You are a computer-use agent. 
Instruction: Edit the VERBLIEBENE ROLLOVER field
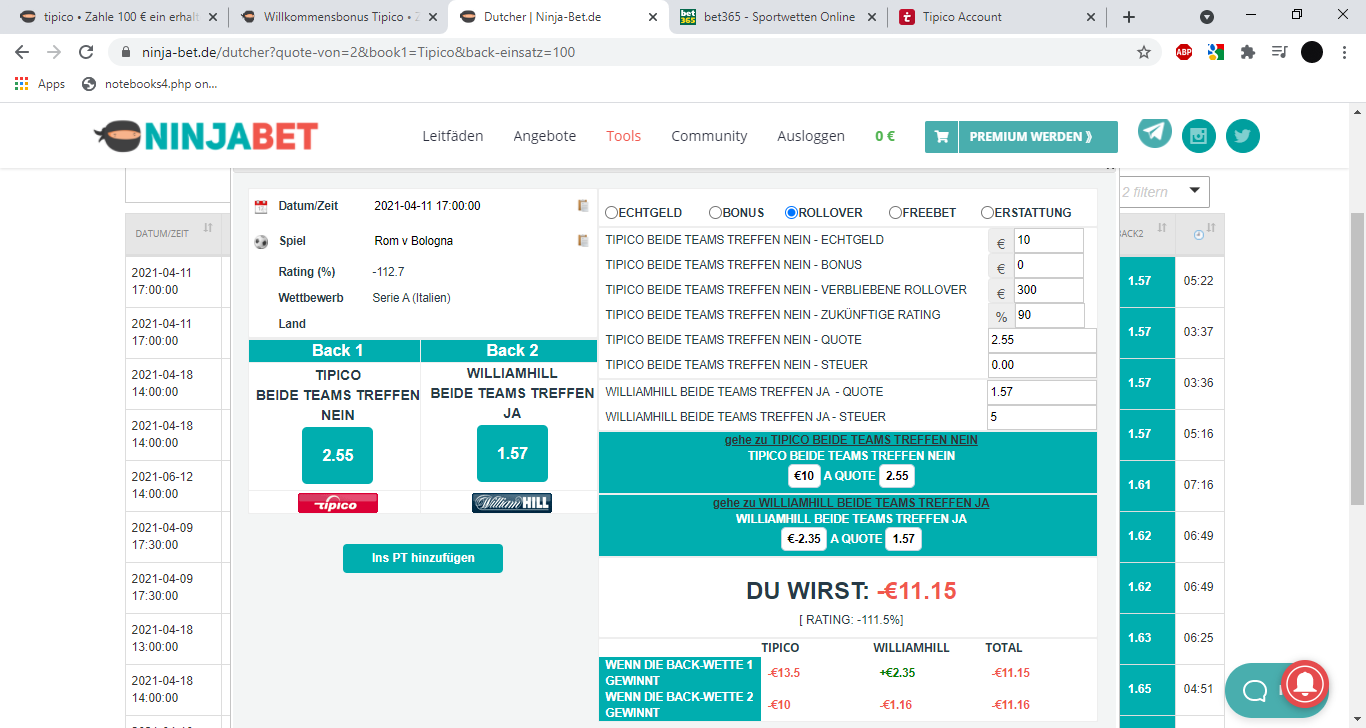click(x=1049, y=291)
